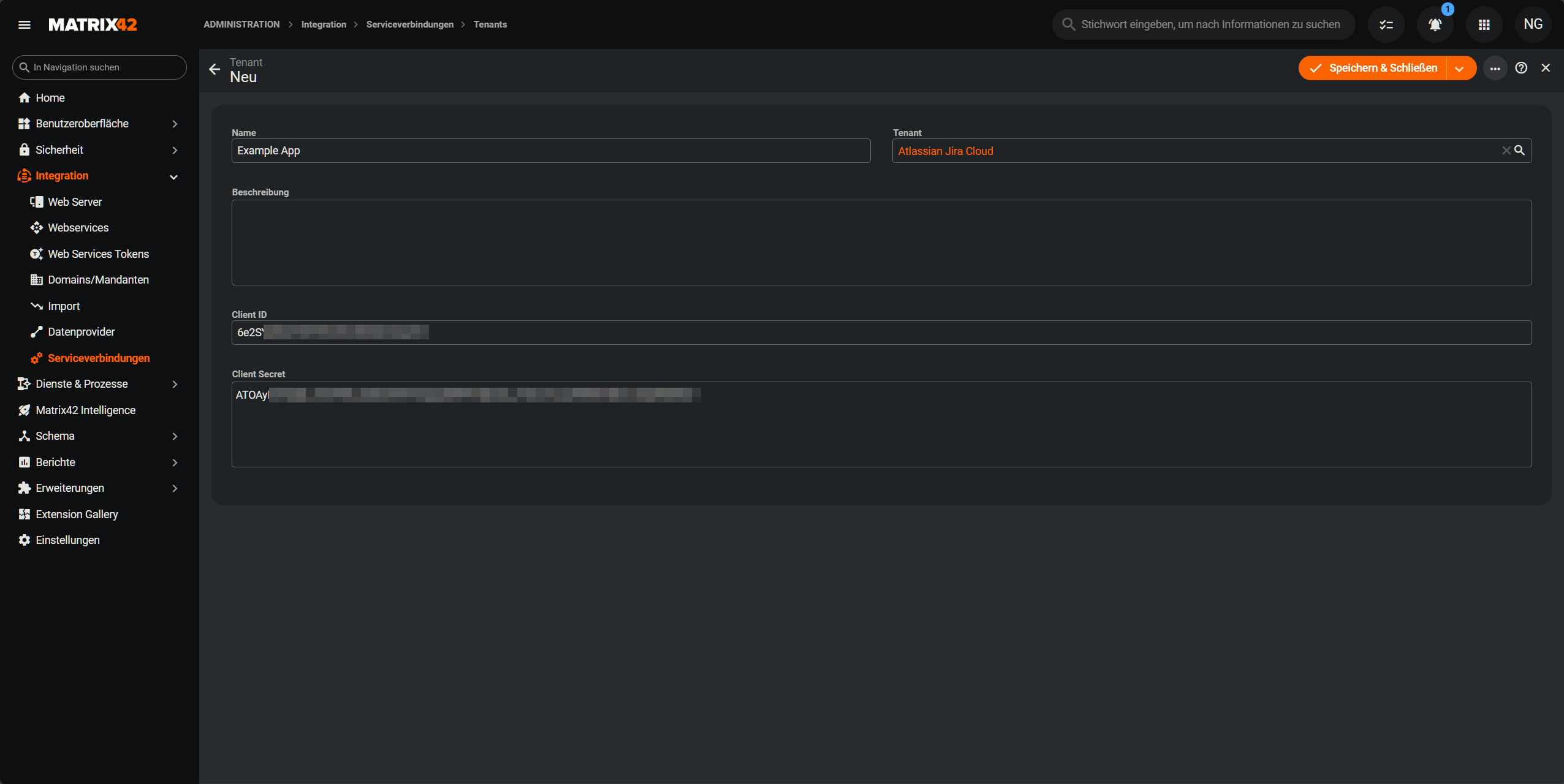Select Datenprovider in the sidebar
Screen dimensions: 1564x784
tap(81, 332)
